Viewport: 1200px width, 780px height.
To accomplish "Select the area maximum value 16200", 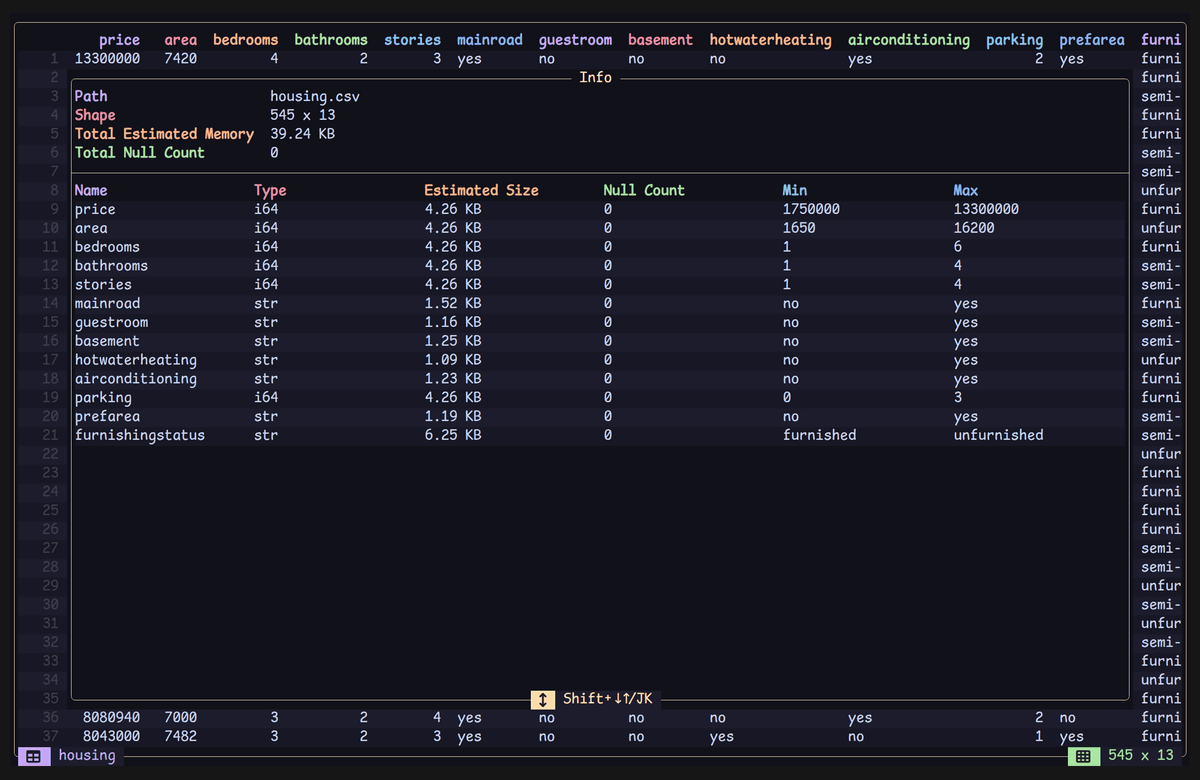I will pos(974,228).
